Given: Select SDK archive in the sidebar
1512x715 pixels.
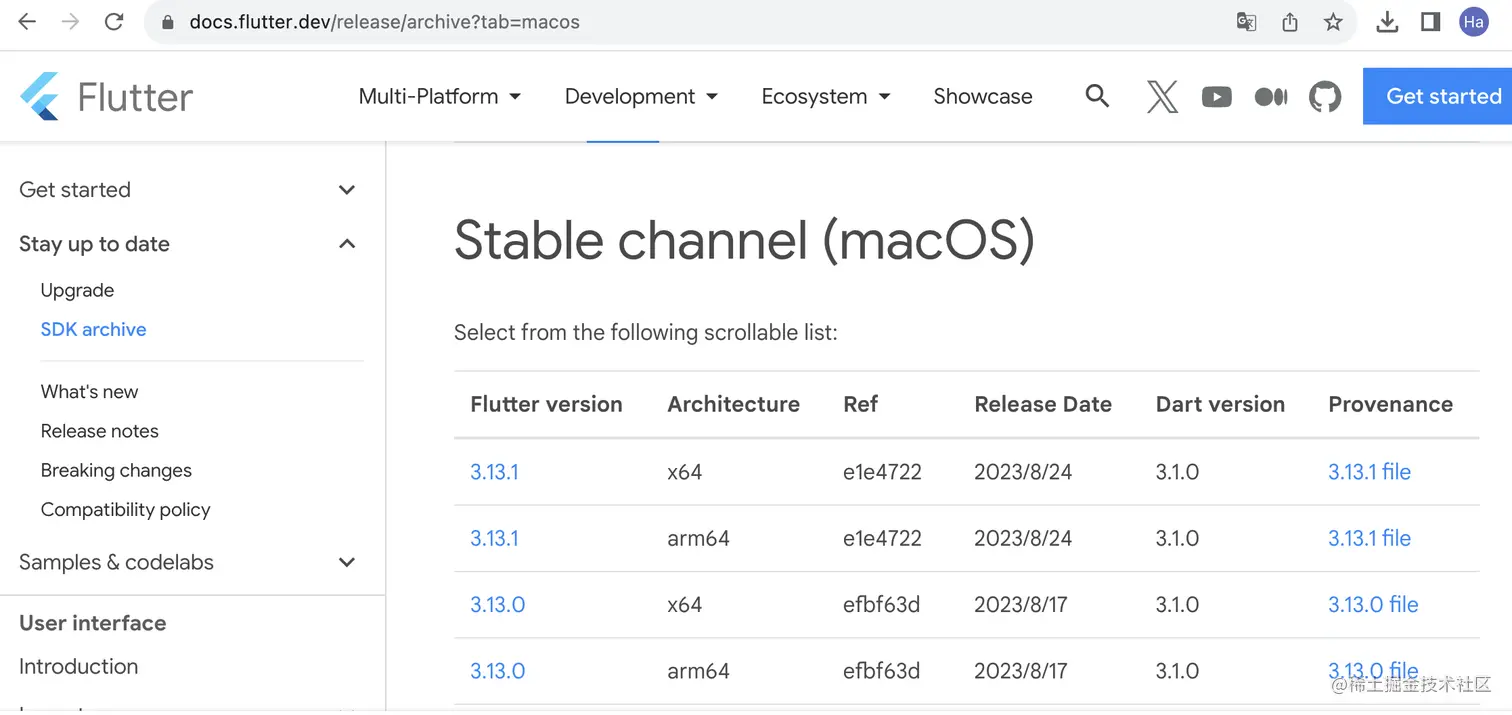Looking at the screenshot, I should click(x=93, y=330).
